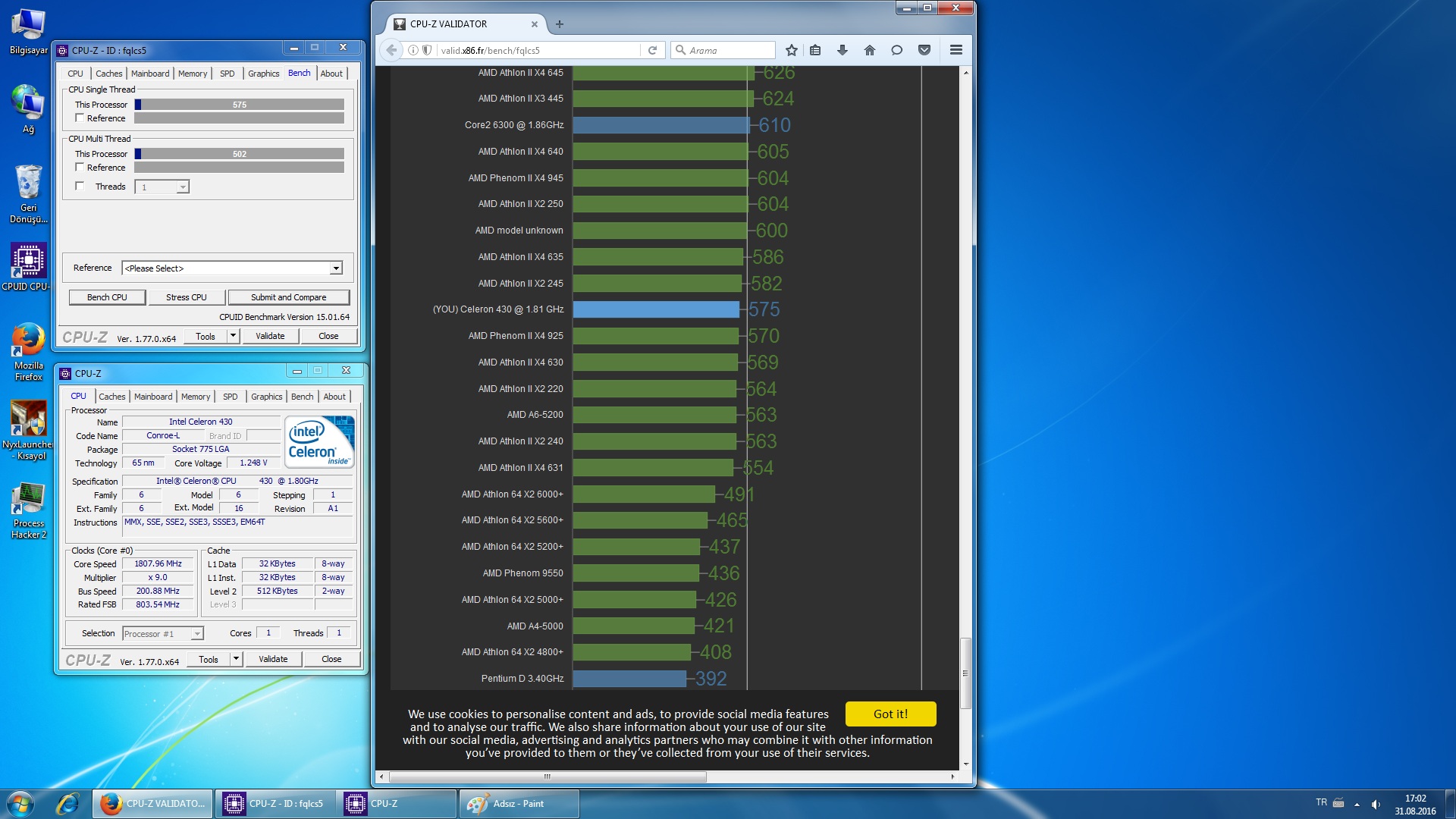Click the taskbar clock 17:02

(1415, 799)
